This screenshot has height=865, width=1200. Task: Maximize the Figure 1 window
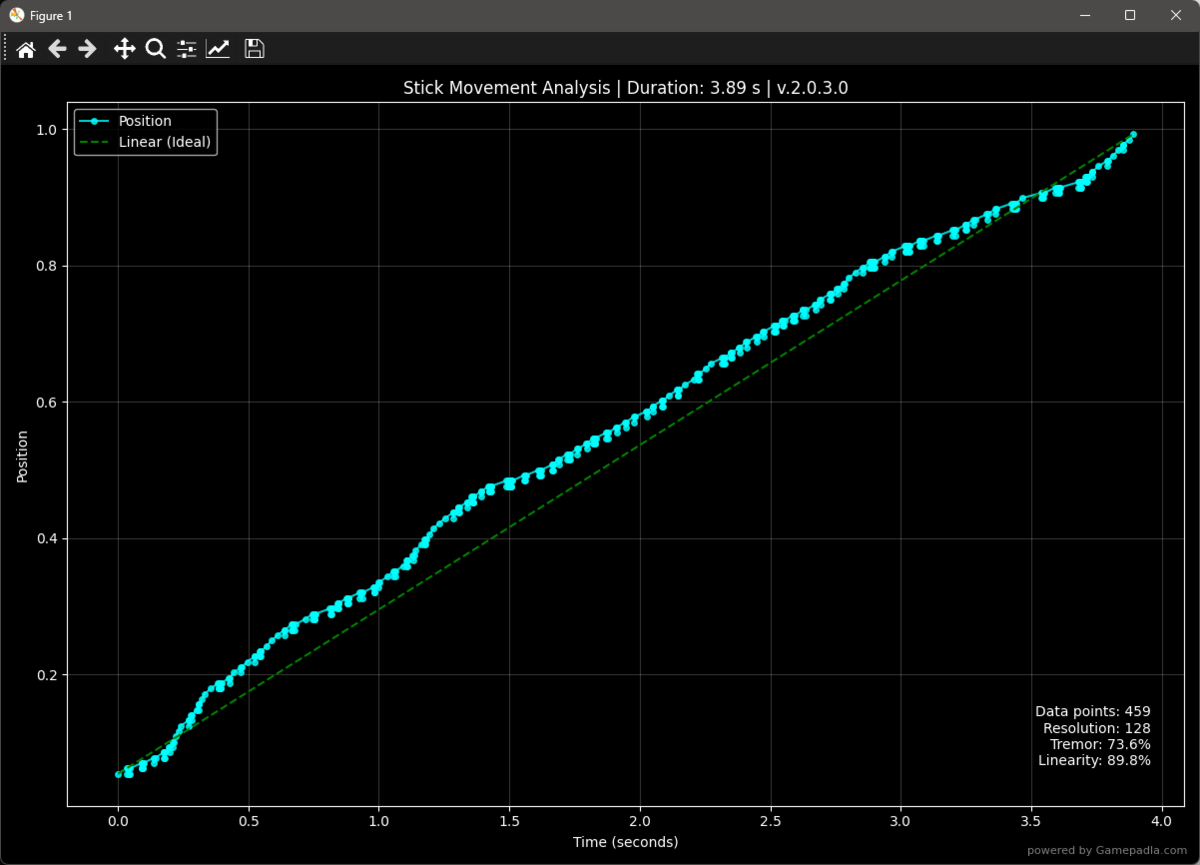1130,15
